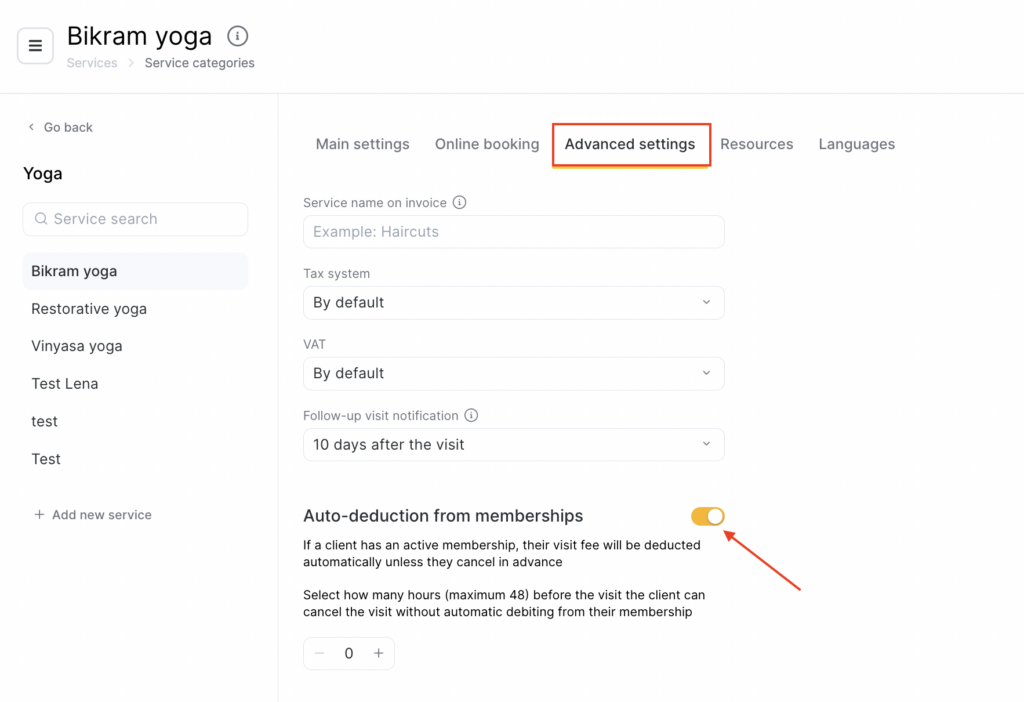Switch to the Main settings tab
Viewport: 1024px width, 702px height.
point(362,144)
